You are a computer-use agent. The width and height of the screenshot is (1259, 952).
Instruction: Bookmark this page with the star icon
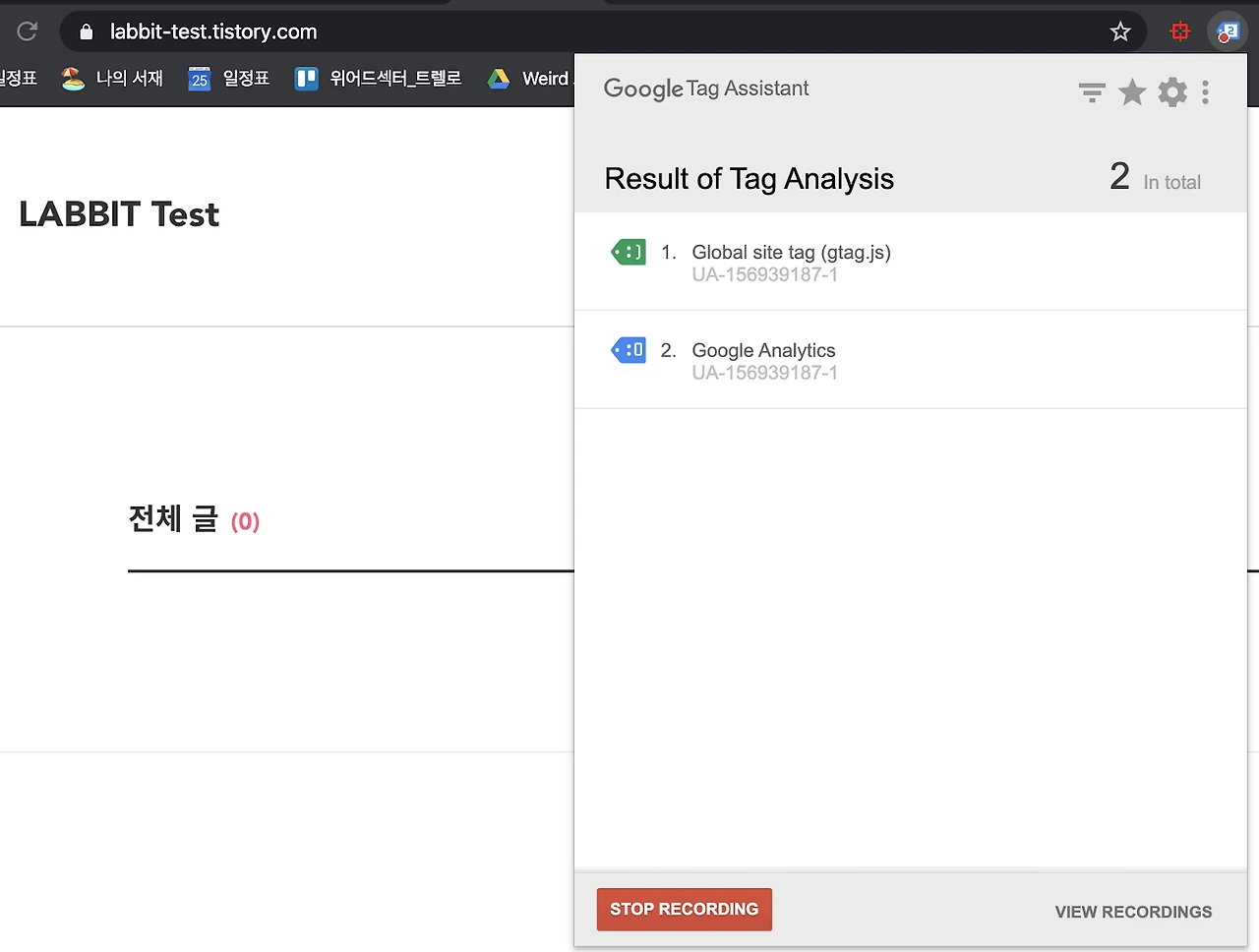coord(1120,31)
